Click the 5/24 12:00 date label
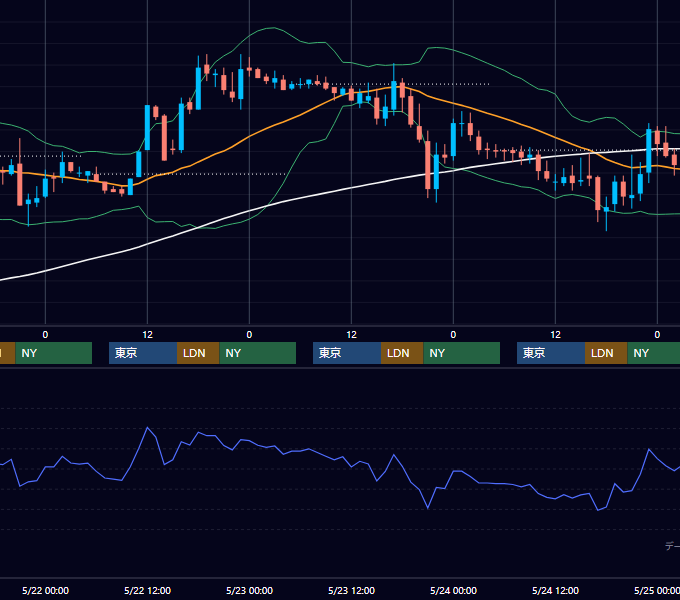Viewport: 680px width, 600px height. 556,590
